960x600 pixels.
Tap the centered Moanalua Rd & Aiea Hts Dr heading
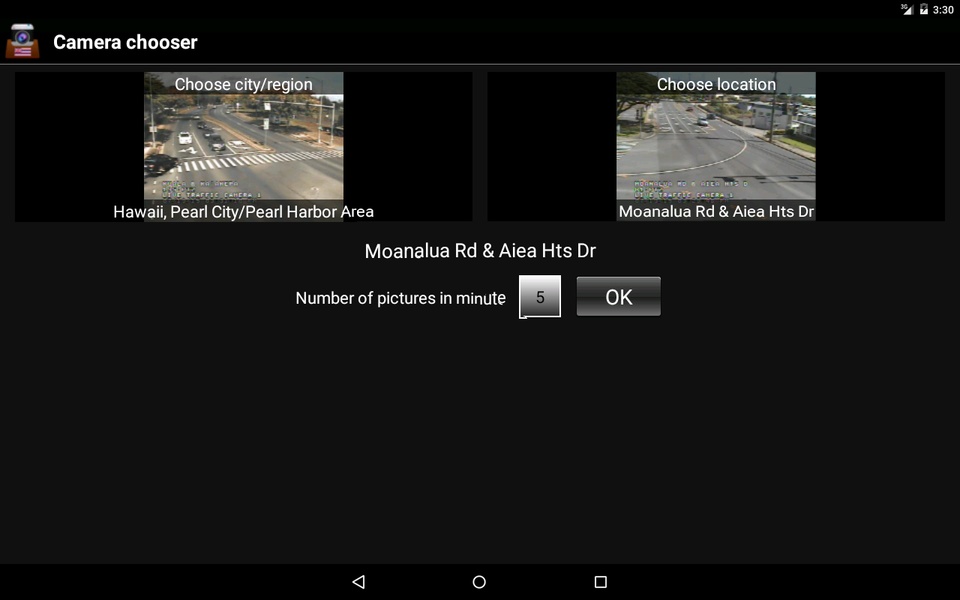pyautogui.click(x=480, y=251)
